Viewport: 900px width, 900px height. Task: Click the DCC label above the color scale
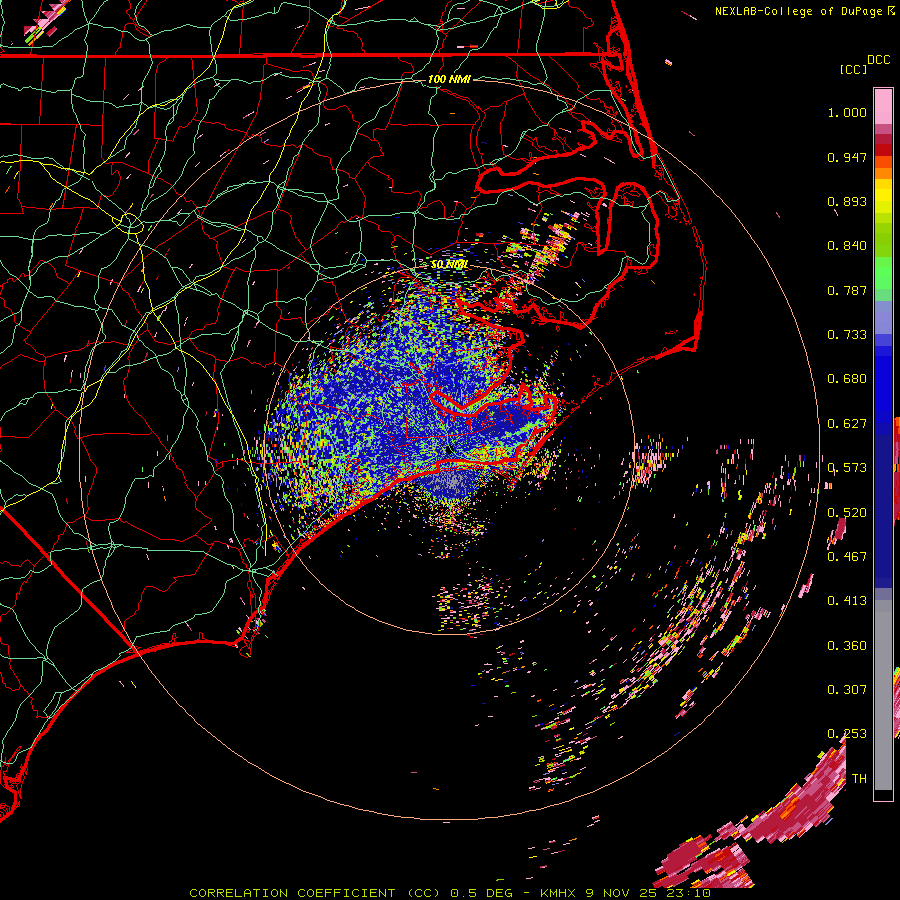(x=878, y=60)
